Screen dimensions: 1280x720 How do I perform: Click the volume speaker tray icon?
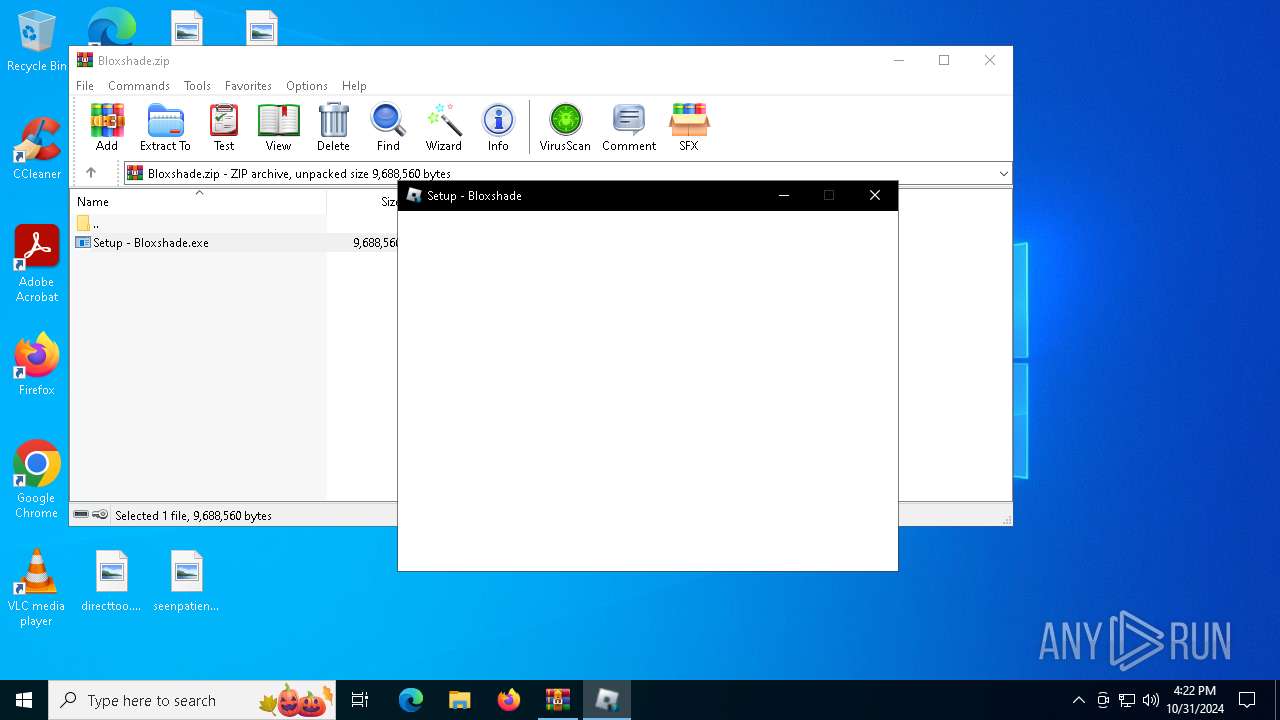1151,700
